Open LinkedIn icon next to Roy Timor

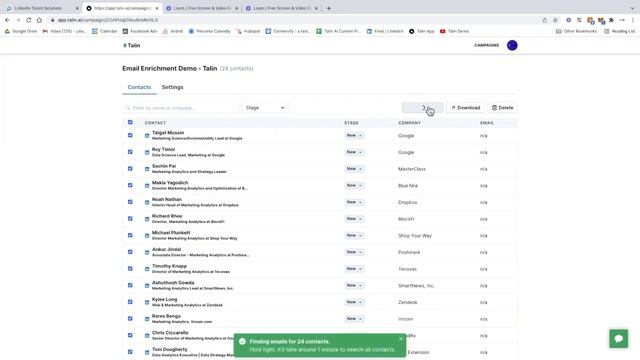(x=147, y=152)
